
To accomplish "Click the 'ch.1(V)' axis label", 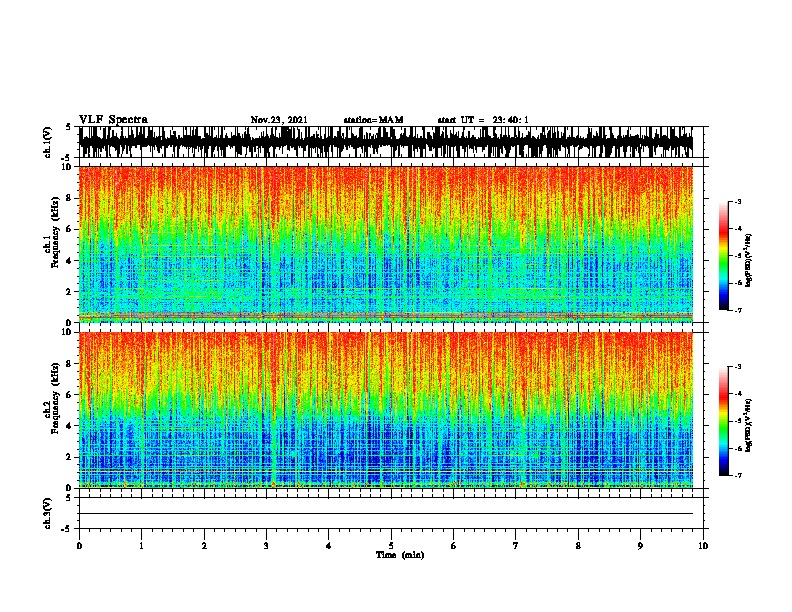I will 48,142.
